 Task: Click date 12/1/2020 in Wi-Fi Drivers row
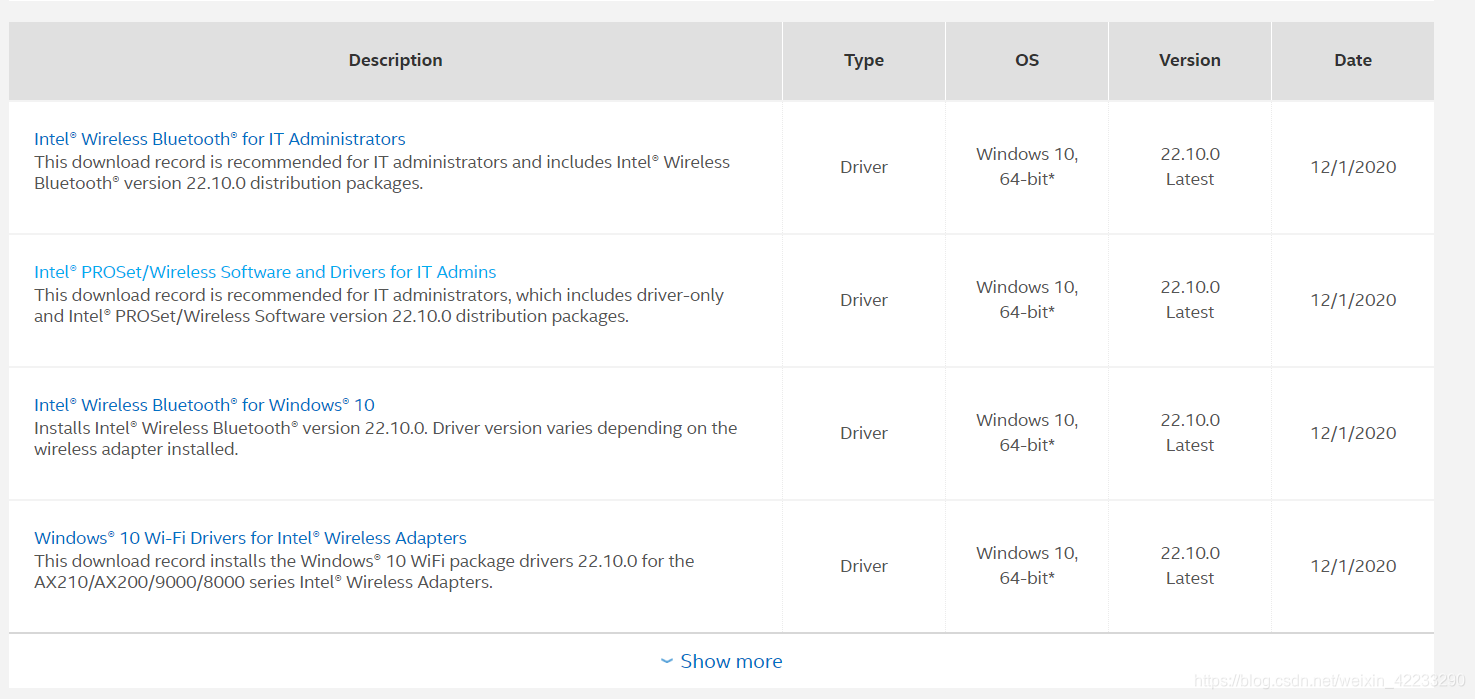coord(1353,566)
